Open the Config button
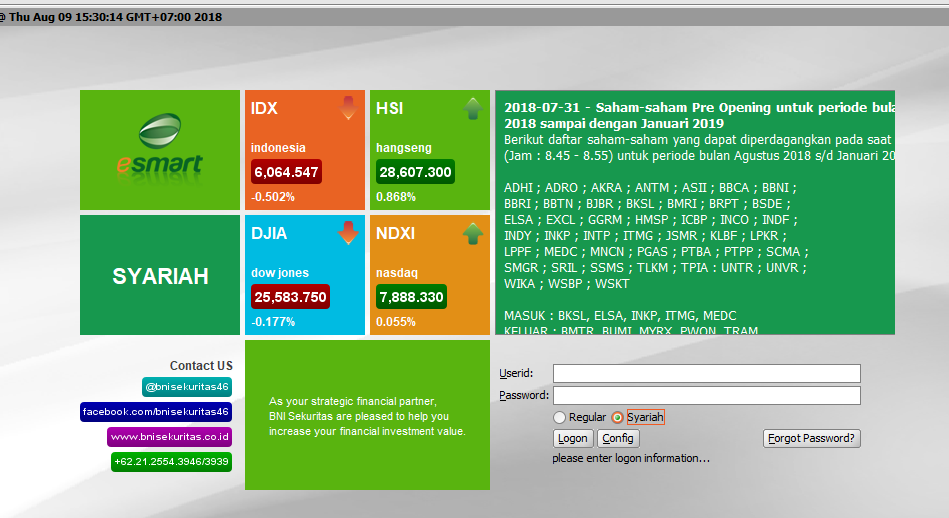The image size is (949, 518). 618,438
